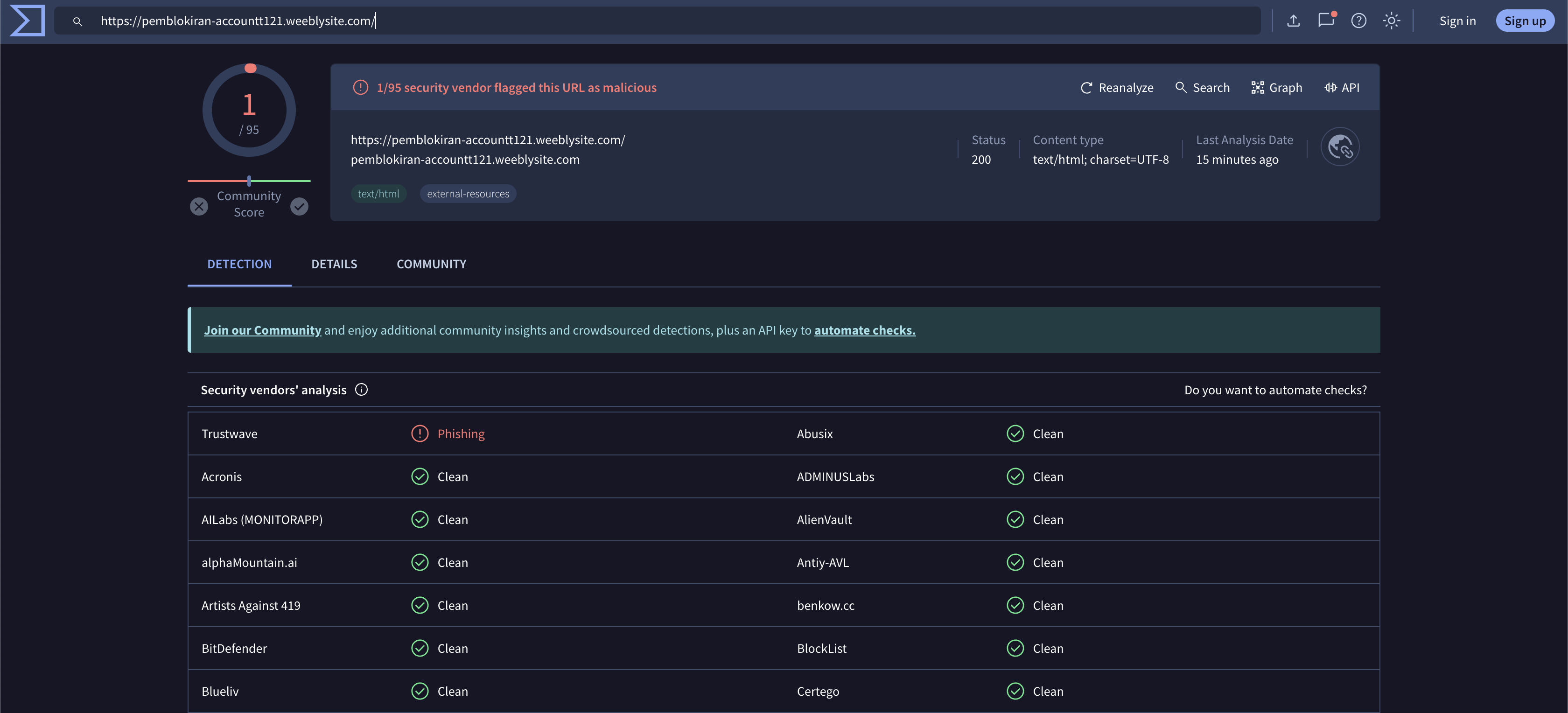Click the Acronis vendor name
The width and height of the screenshot is (1568, 713).
coord(222,477)
